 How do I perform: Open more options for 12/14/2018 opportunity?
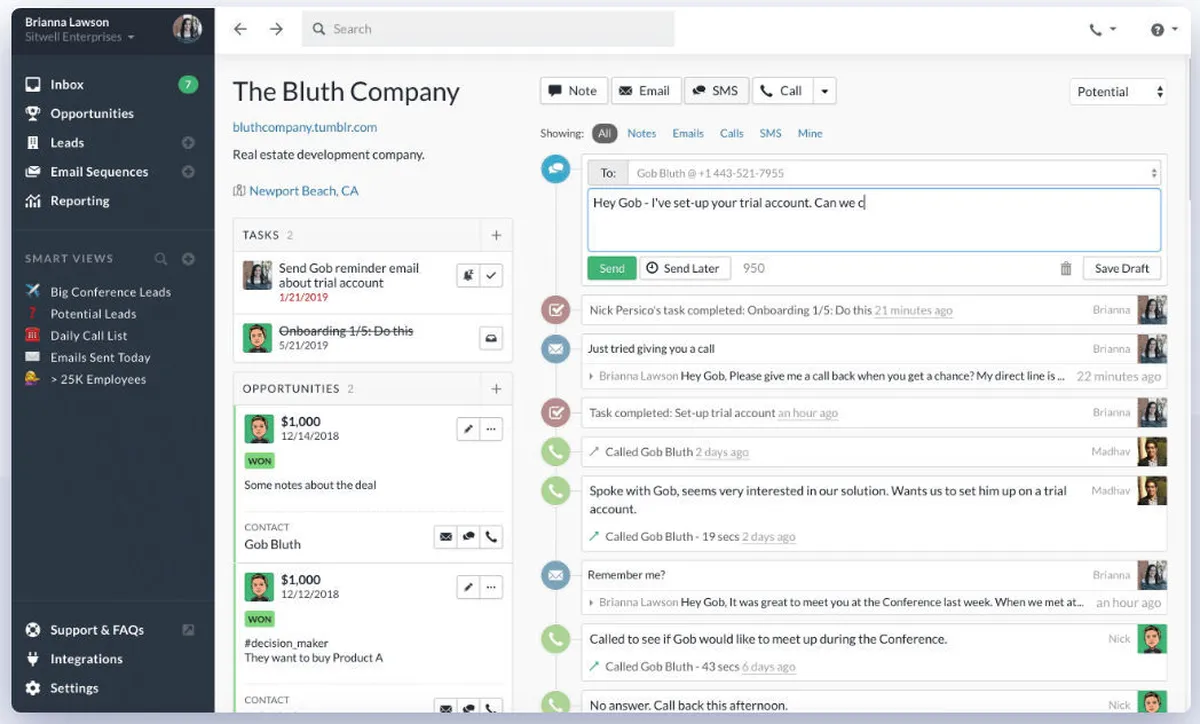[491, 429]
